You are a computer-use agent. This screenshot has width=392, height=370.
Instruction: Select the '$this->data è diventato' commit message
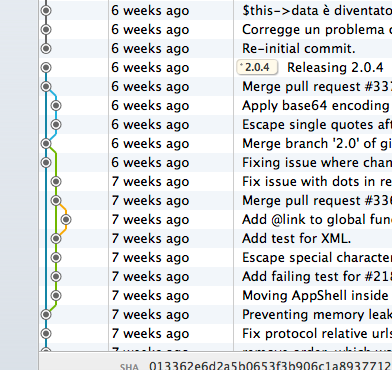click(x=317, y=11)
